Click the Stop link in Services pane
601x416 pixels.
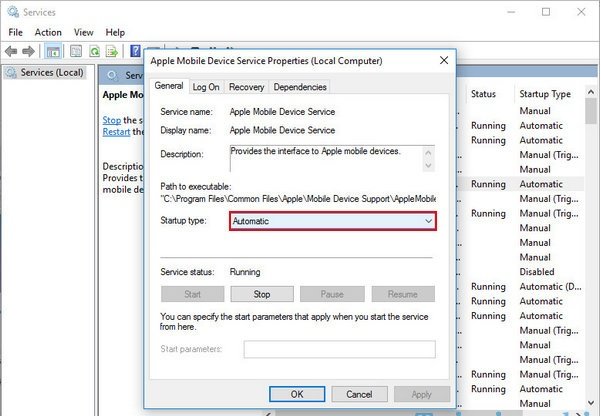(x=112, y=120)
